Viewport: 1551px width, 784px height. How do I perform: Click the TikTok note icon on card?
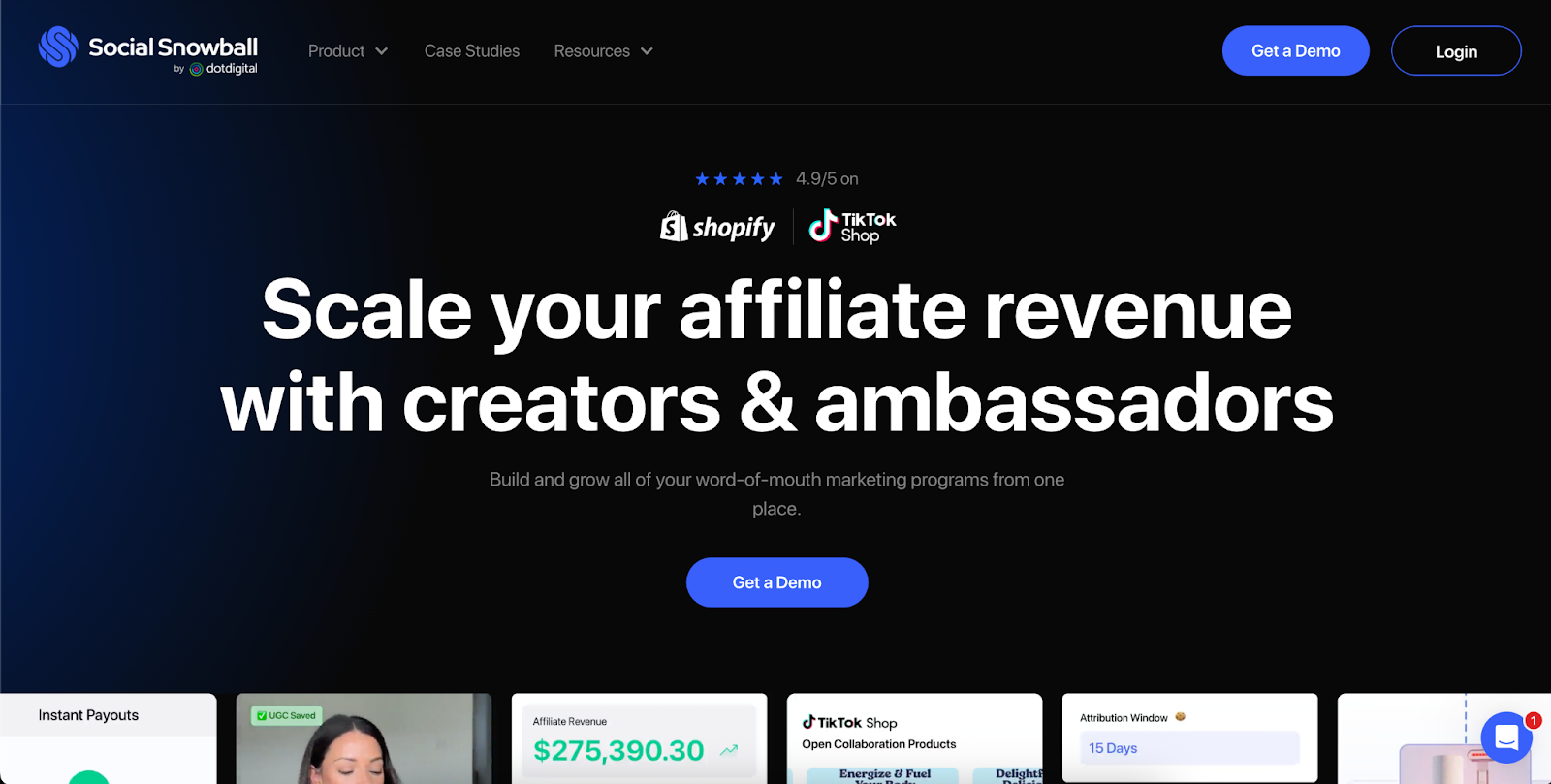click(808, 722)
